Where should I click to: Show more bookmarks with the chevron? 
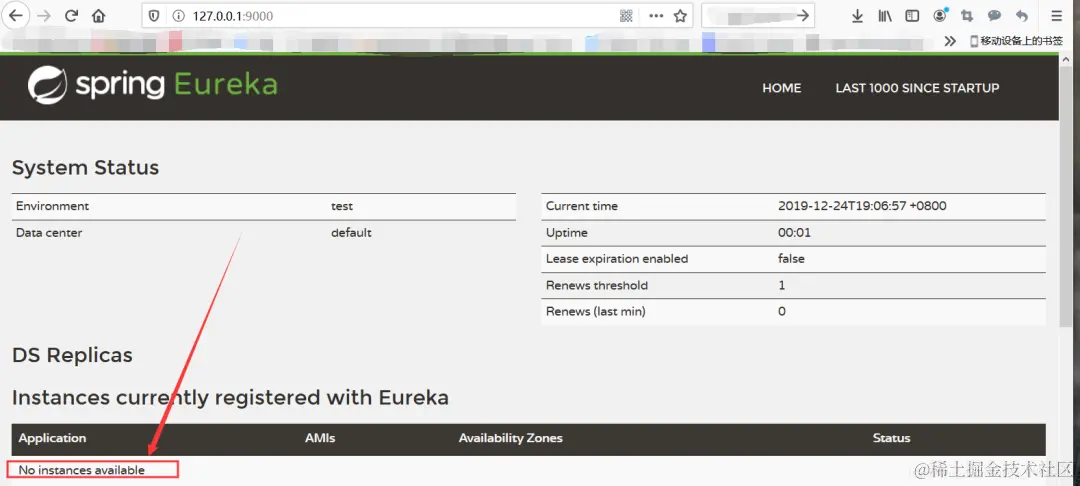951,41
